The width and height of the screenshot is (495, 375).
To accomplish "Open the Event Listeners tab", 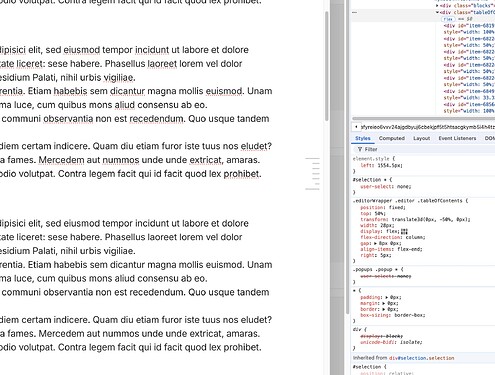I will click(457, 138).
